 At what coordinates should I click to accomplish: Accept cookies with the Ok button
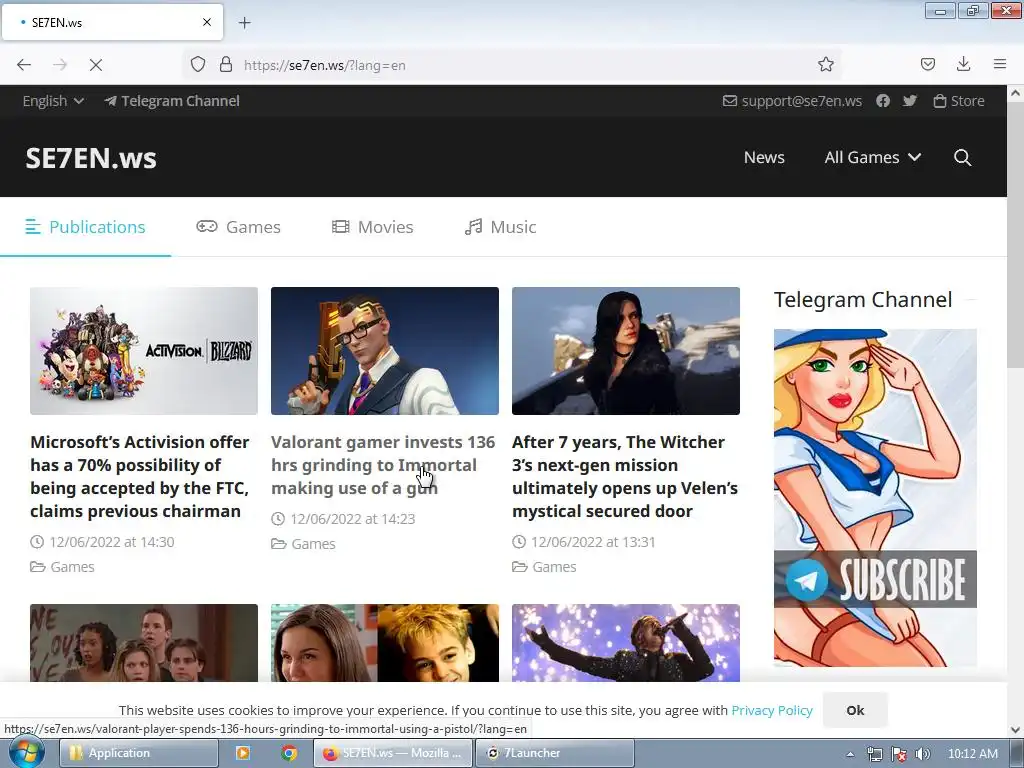(x=855, y=711)
